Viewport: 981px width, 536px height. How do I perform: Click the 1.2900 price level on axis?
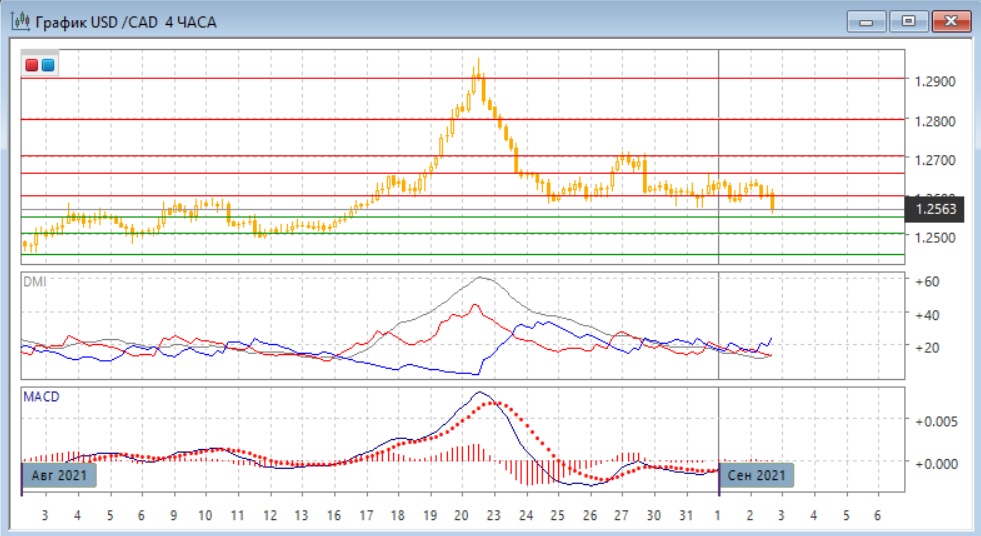click(x=934, y=81)
